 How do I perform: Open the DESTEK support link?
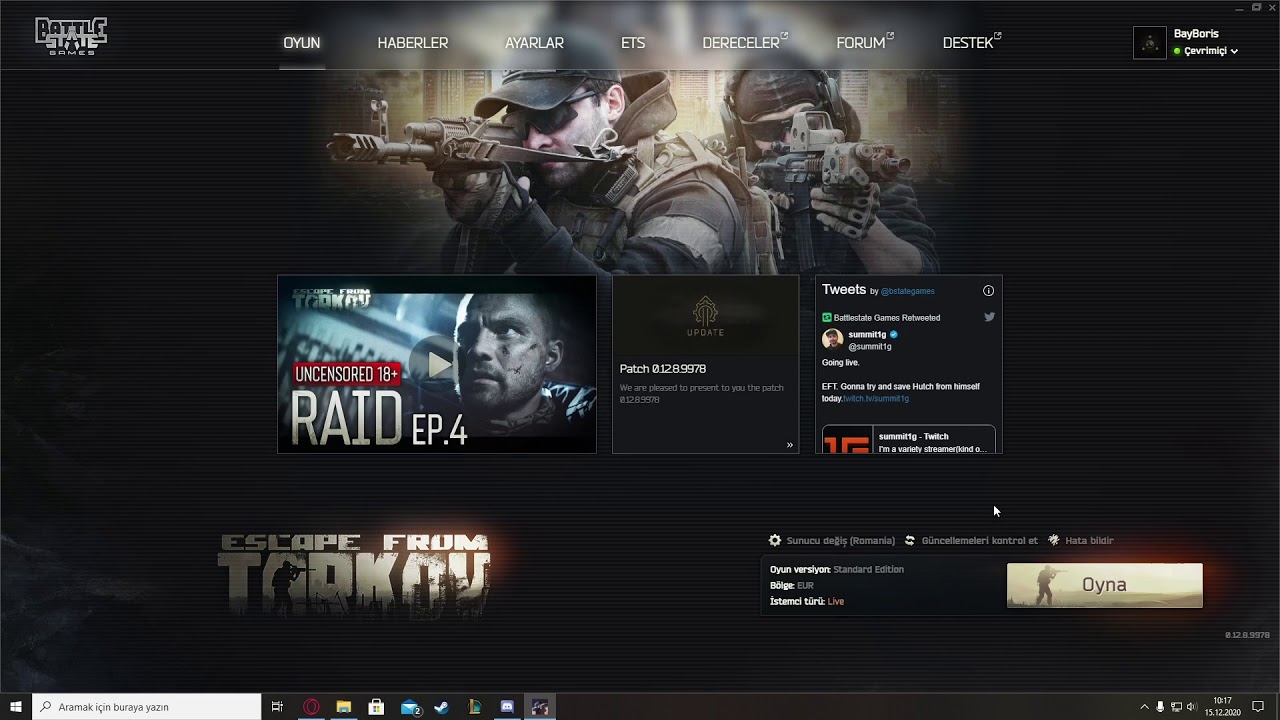tap(972, 43)
